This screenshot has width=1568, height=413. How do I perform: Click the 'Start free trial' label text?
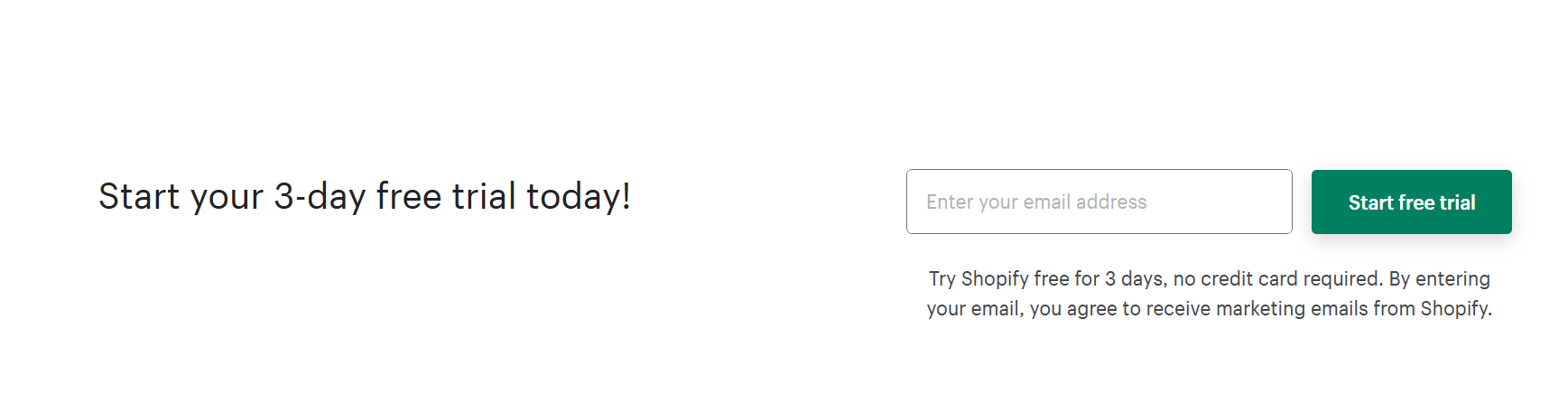click(1412, 202)
